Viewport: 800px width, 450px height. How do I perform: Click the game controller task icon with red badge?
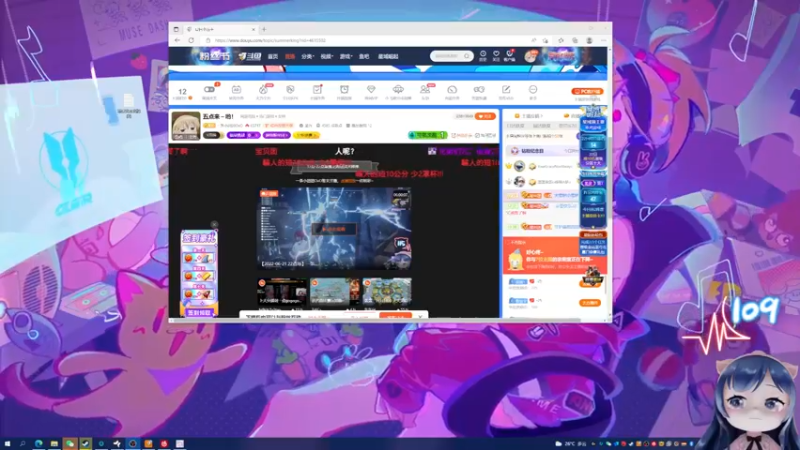point(209,91)
